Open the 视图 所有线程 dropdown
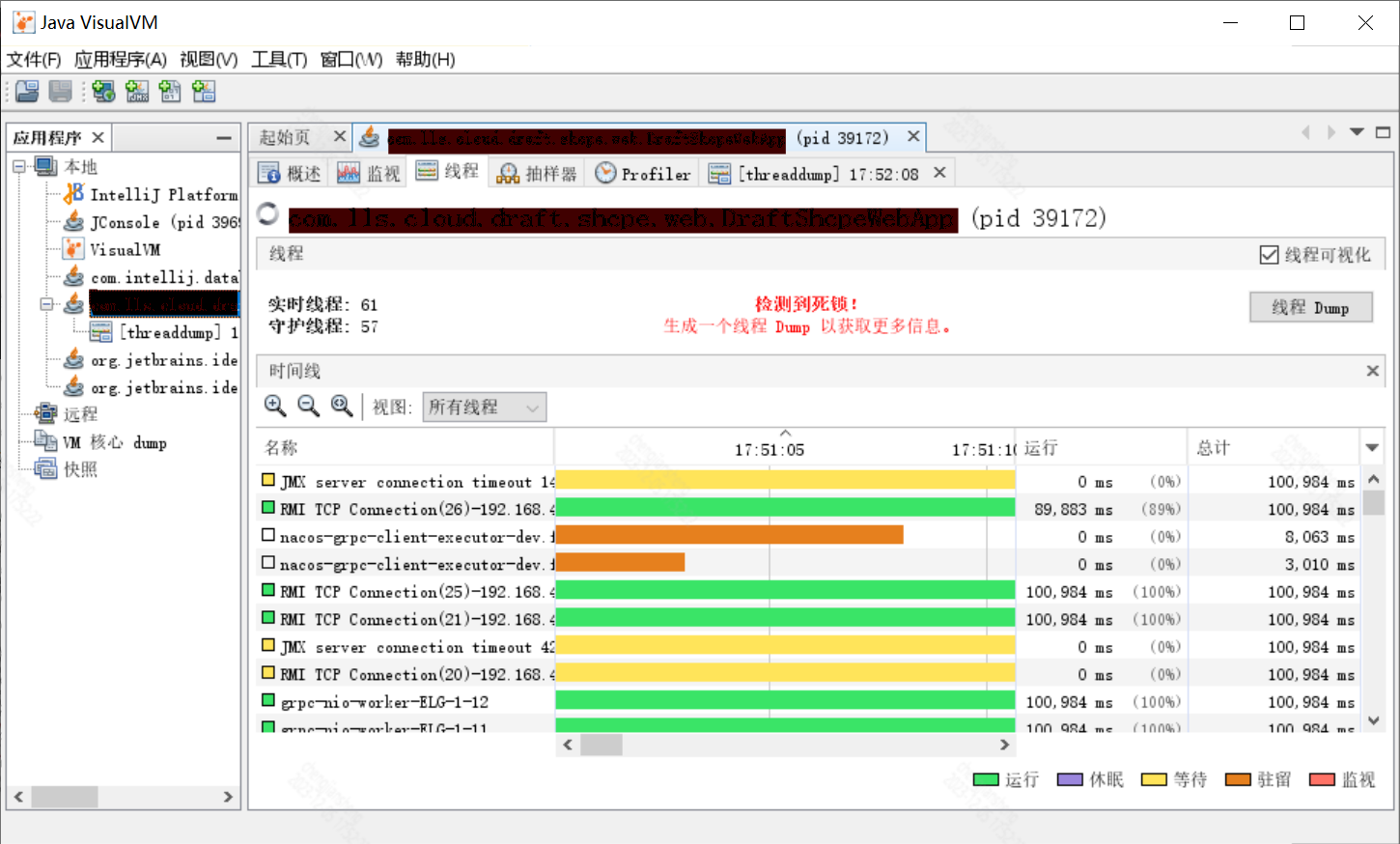Image resolution: width=1400 pixels, height=844 pixels. pyautogui.click(x=485, y=408)
